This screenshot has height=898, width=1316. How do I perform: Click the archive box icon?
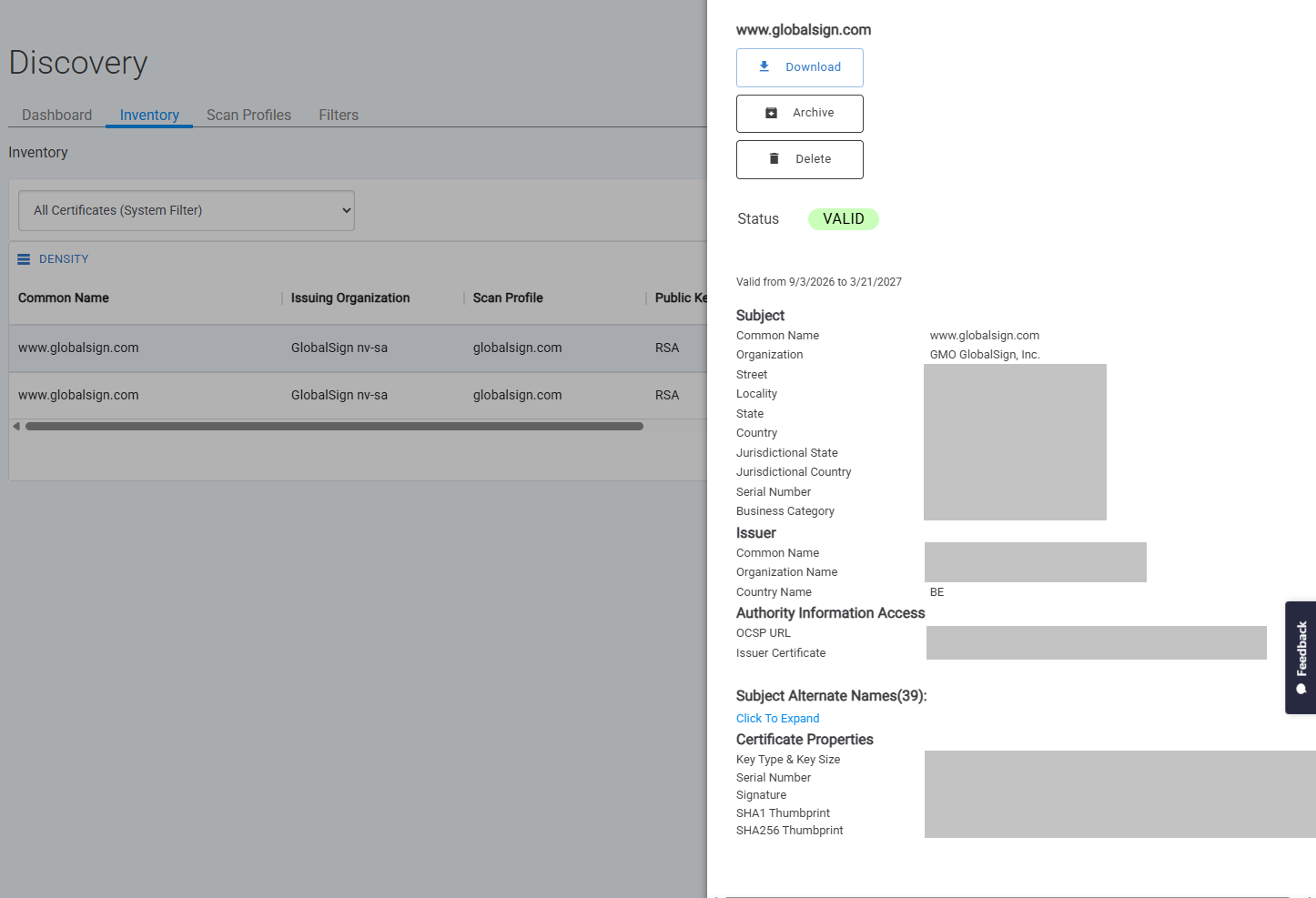click(771, 113)
